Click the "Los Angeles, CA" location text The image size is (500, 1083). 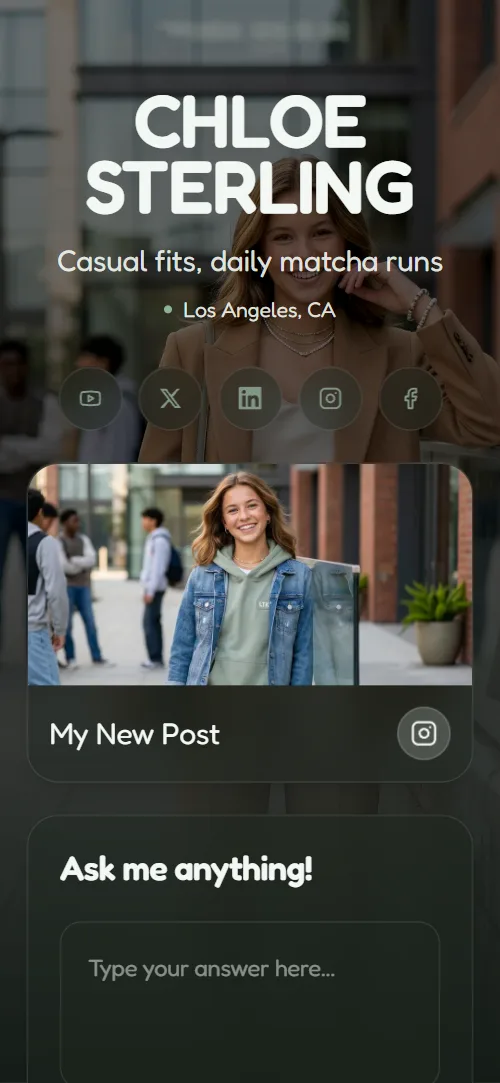click(260, 311)
